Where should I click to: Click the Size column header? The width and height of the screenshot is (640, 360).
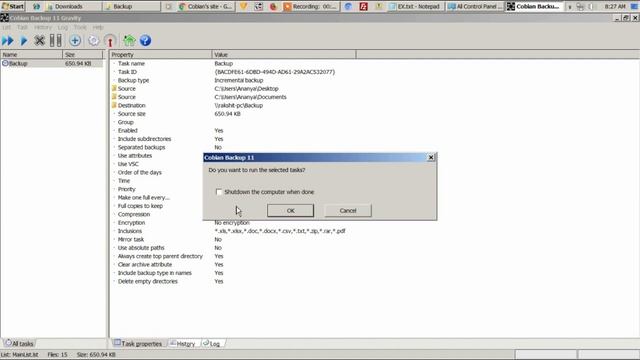click(x=82, y=54)
